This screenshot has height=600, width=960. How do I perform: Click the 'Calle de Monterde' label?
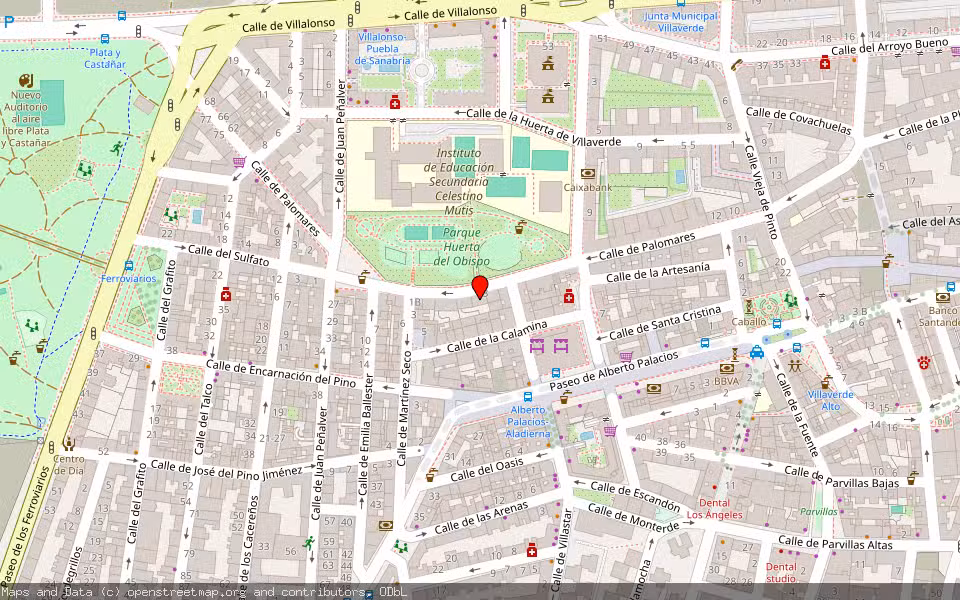tap(633, 518)
